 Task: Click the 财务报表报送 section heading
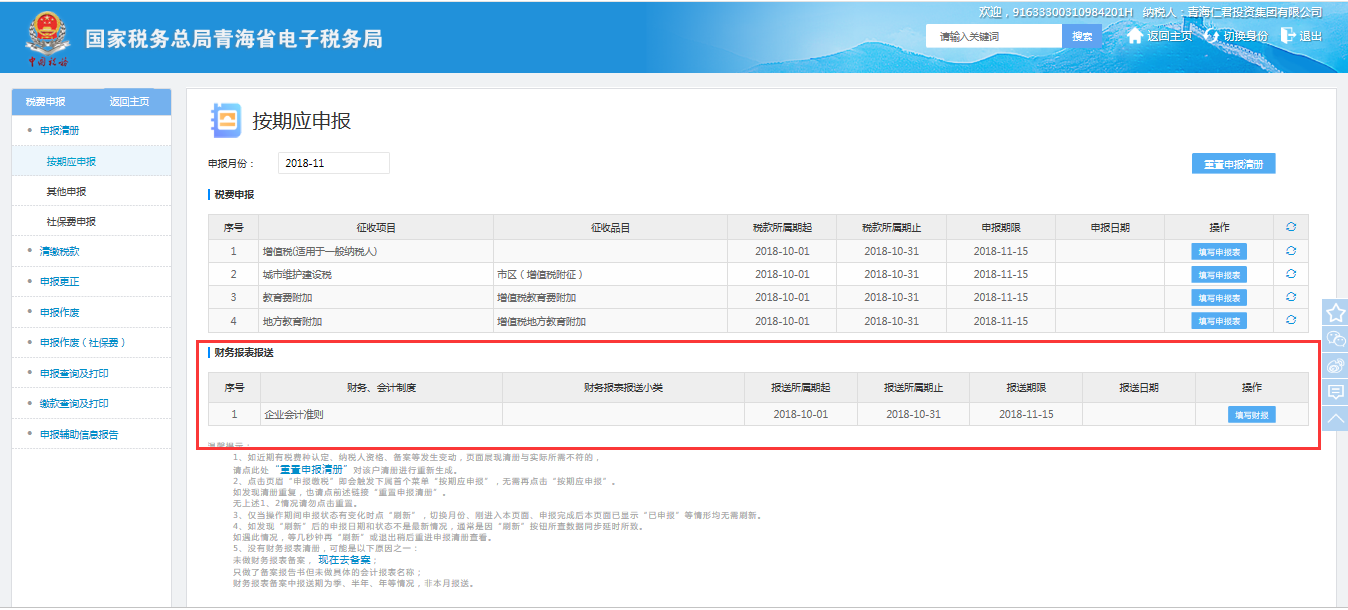point(244,353)
